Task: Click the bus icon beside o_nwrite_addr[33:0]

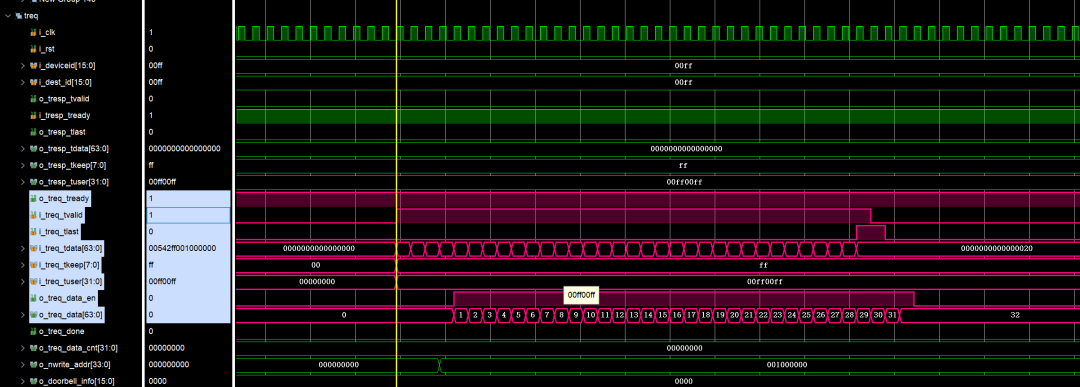Action: tap(33, 364)
